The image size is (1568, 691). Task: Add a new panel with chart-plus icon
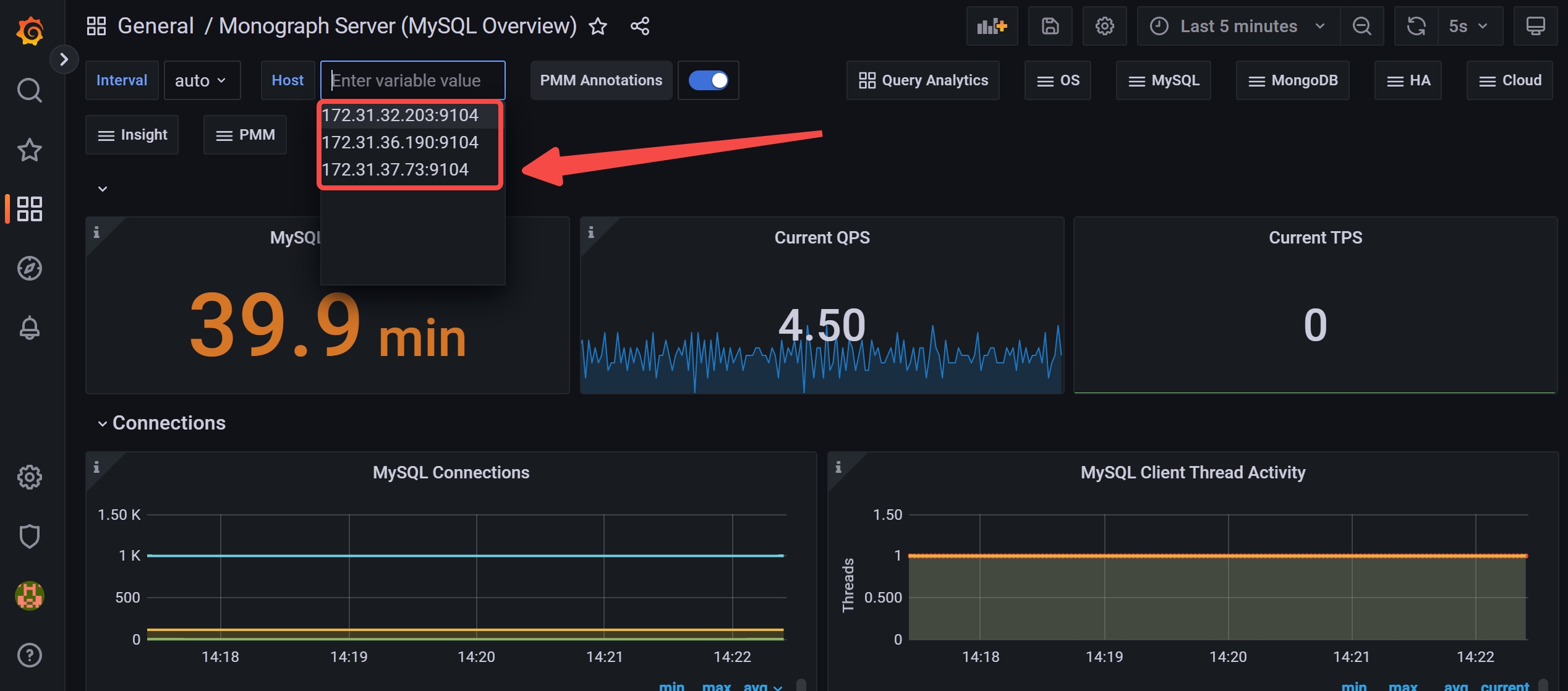(992, 26)
